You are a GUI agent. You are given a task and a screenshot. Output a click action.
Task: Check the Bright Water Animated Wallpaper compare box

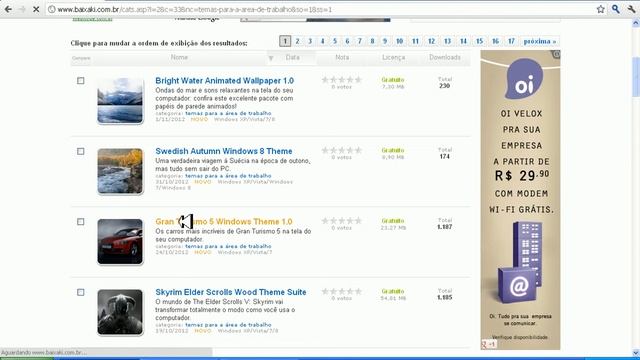(x=81, y=81)
